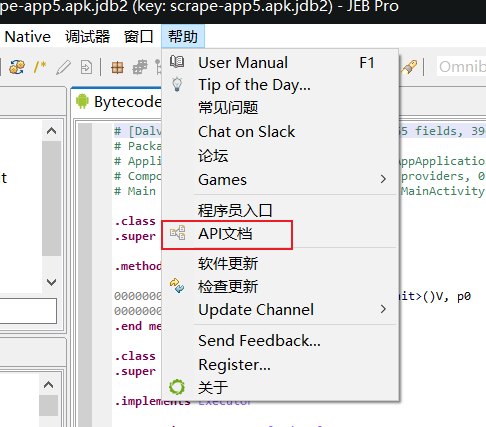The width and height of the screenshot is (486, 427).
Task: Select 检查更新 menu entry
Action: coord(280,286)
